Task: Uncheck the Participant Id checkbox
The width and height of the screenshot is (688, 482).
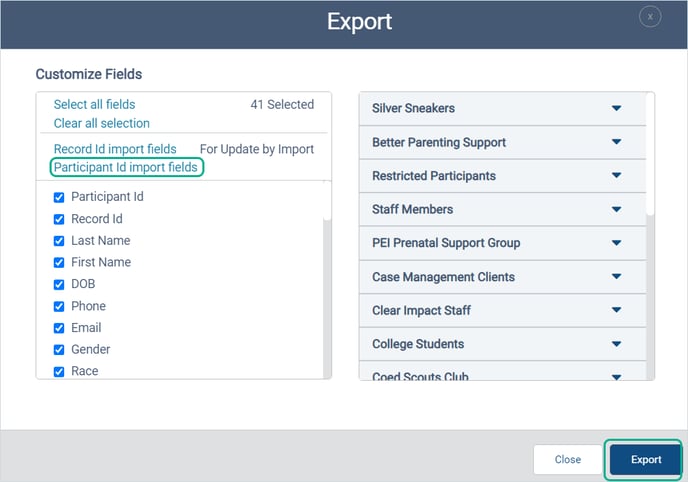Action: [59, 197]
